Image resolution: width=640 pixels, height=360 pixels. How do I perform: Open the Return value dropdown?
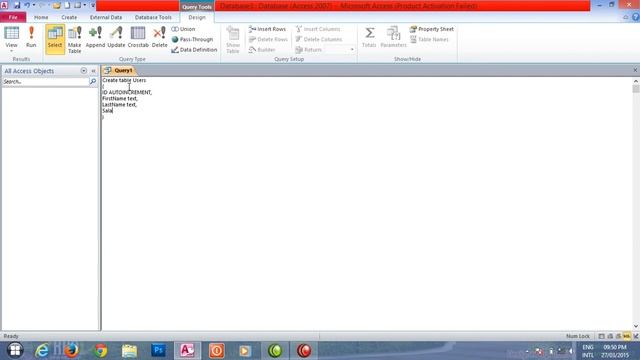[352, 49]
